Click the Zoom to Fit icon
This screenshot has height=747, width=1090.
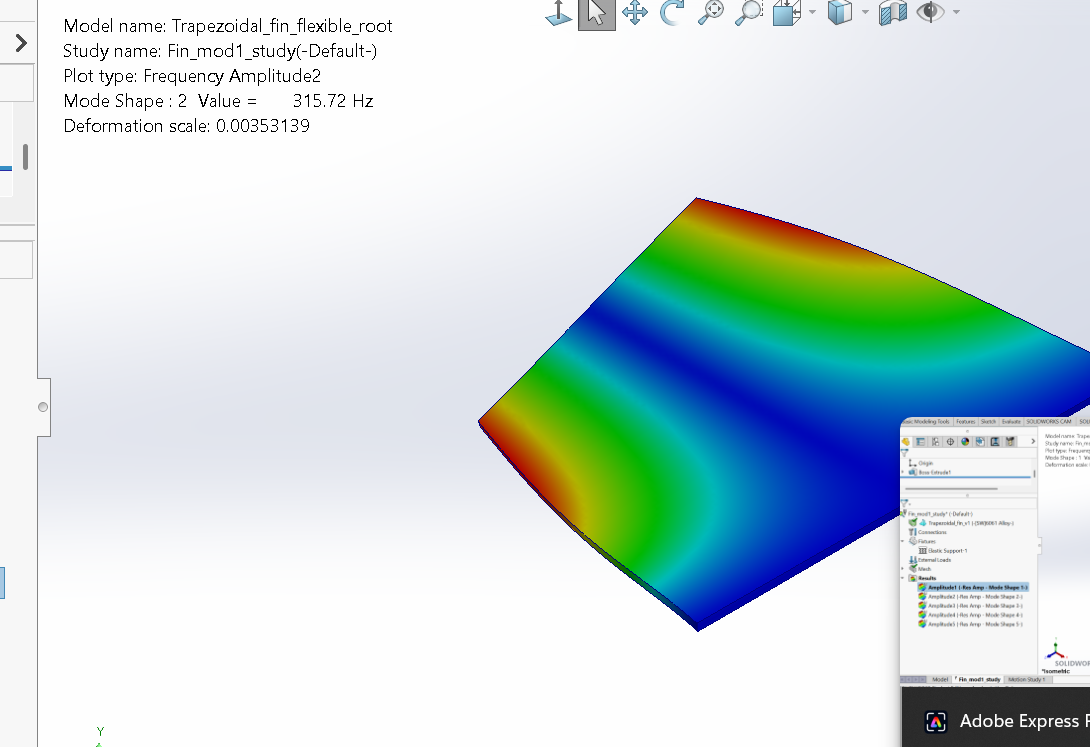click(x=710, y=13)
